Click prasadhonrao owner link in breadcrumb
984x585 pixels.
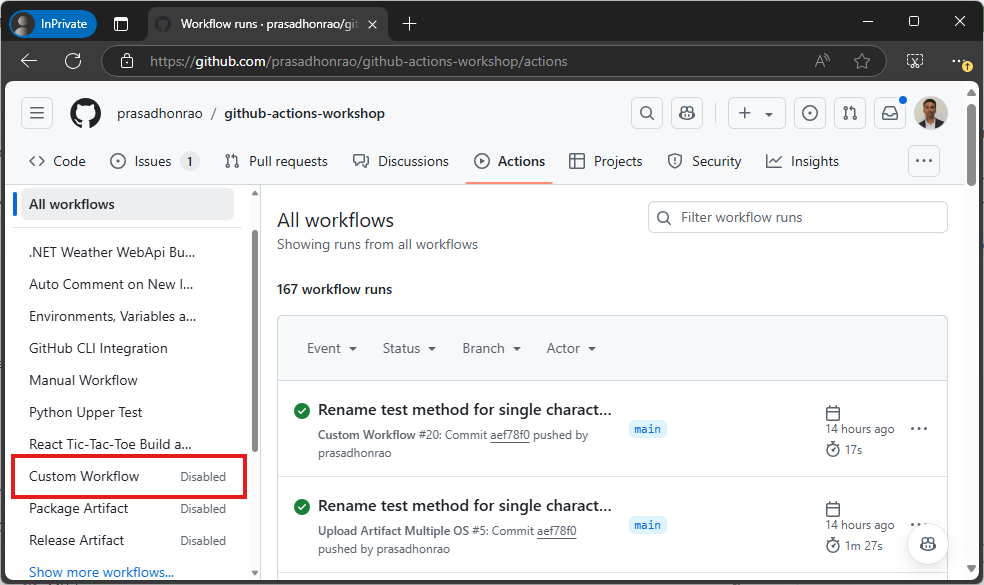pyautogui.click(x=159, y=114)
